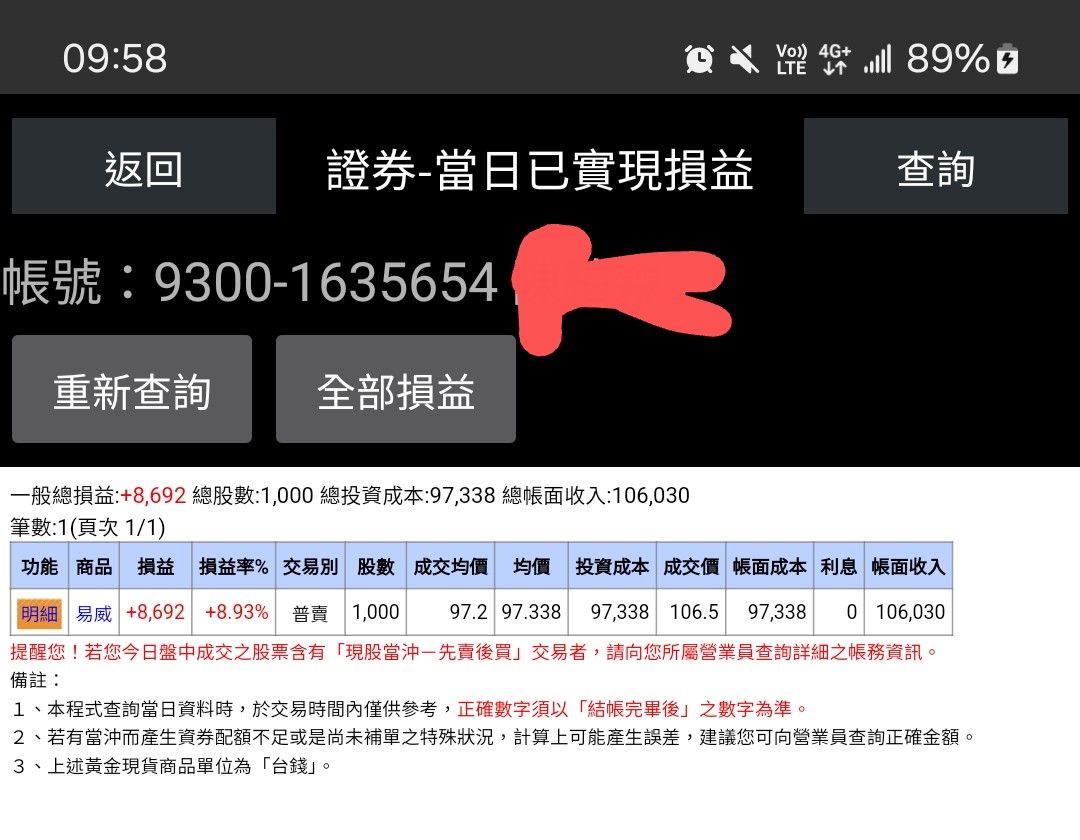
Task: Tap the account number 9300-1635654
Action: pos(326,282)
